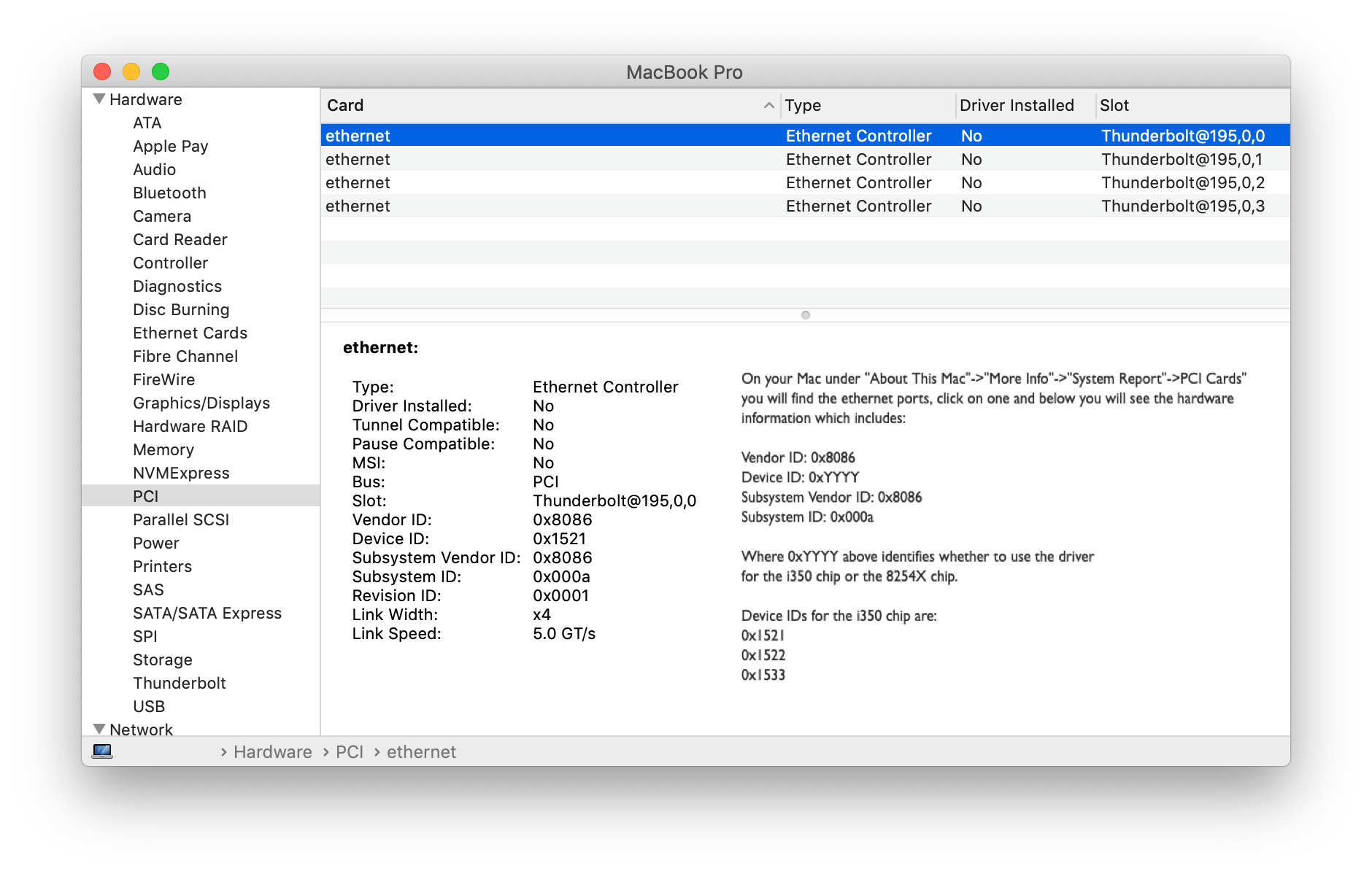This screenshot has width=1372, height=874.
Task: Click the split view divider handle
Action: coord(806,315)
